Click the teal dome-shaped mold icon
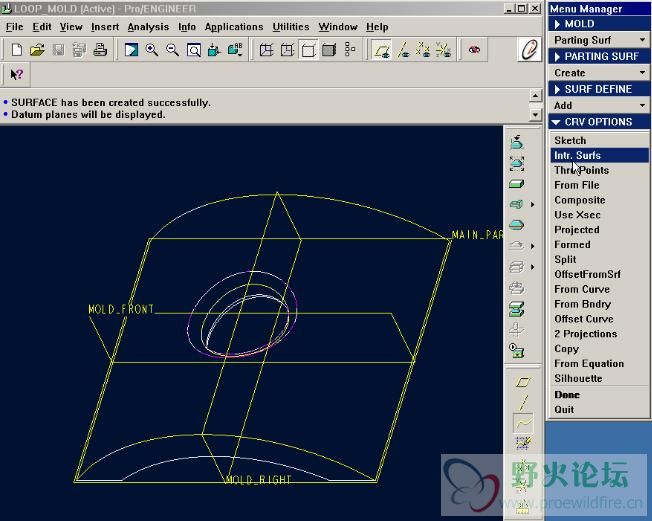Viewport: 652px width, 521px height. point(516,225)
